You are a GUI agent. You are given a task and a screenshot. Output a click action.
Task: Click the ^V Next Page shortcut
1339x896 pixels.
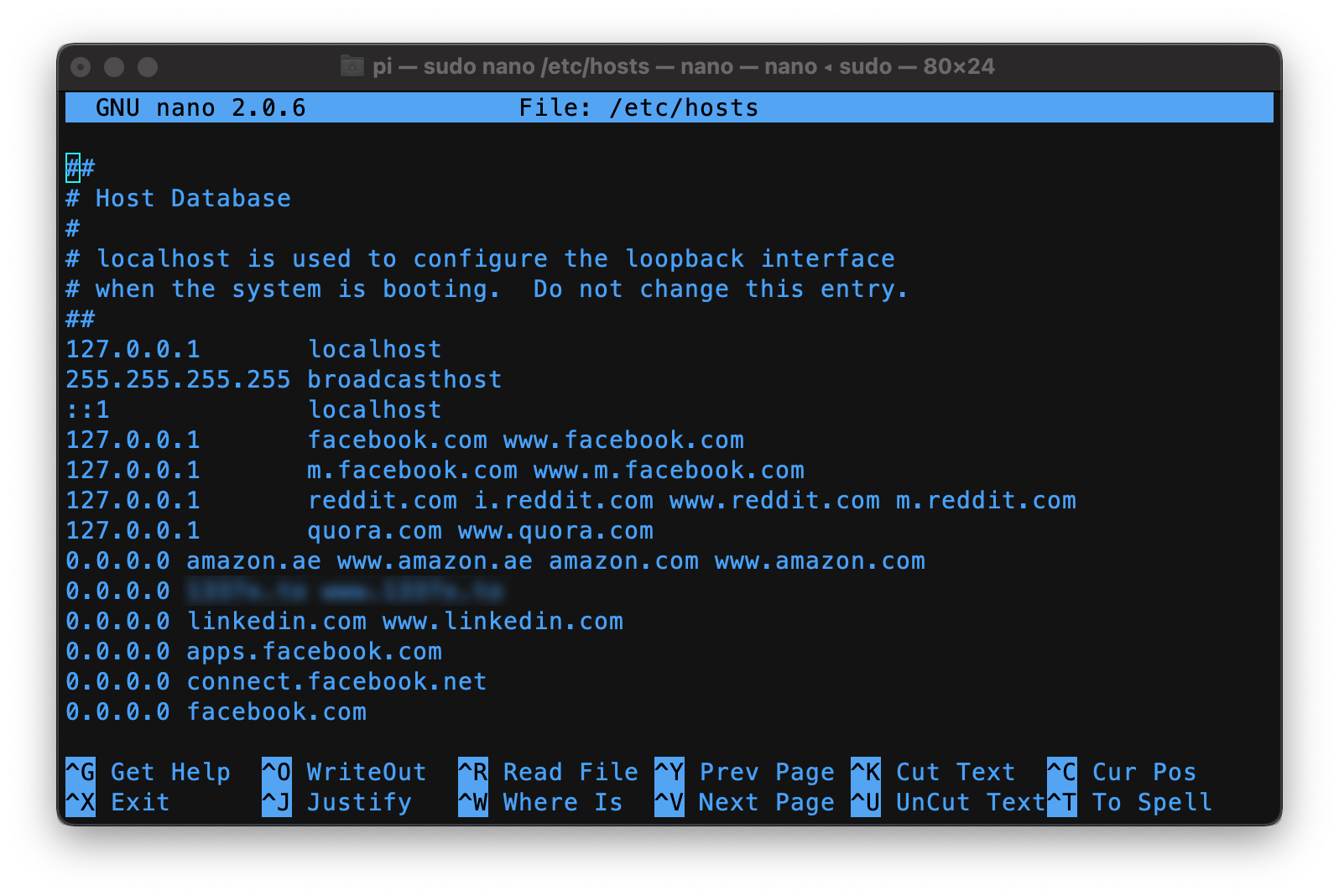click(745, 802)
